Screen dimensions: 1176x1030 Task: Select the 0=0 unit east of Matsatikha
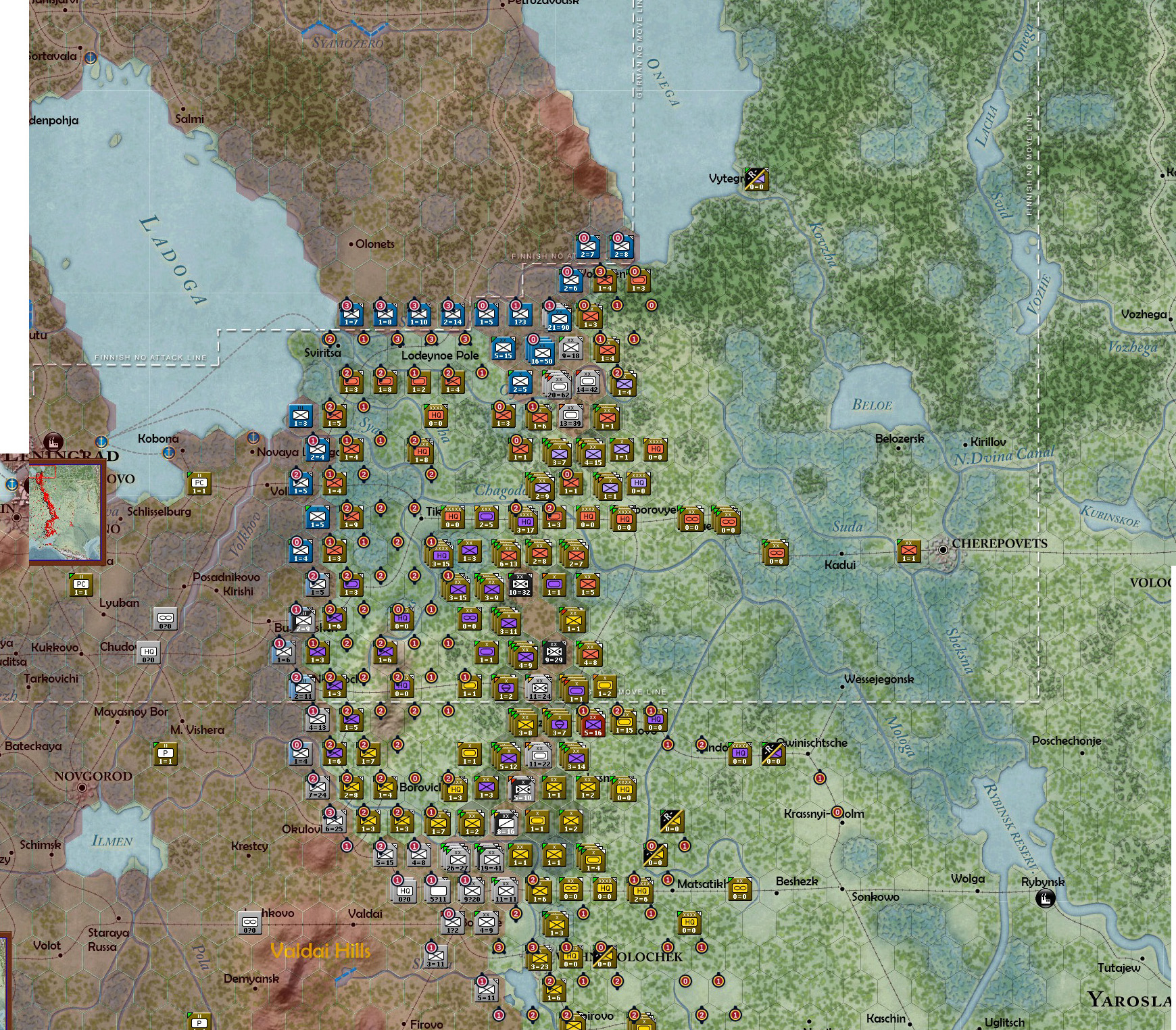pos(740,889)
